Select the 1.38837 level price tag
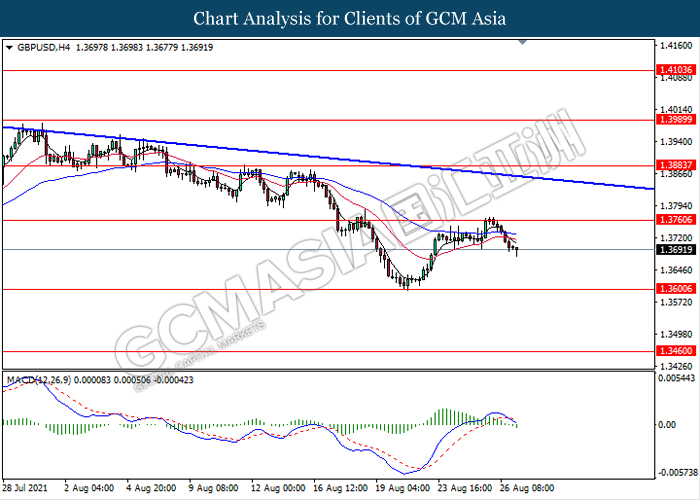This screenshot has height=500, width=700. tap(674, 166)
